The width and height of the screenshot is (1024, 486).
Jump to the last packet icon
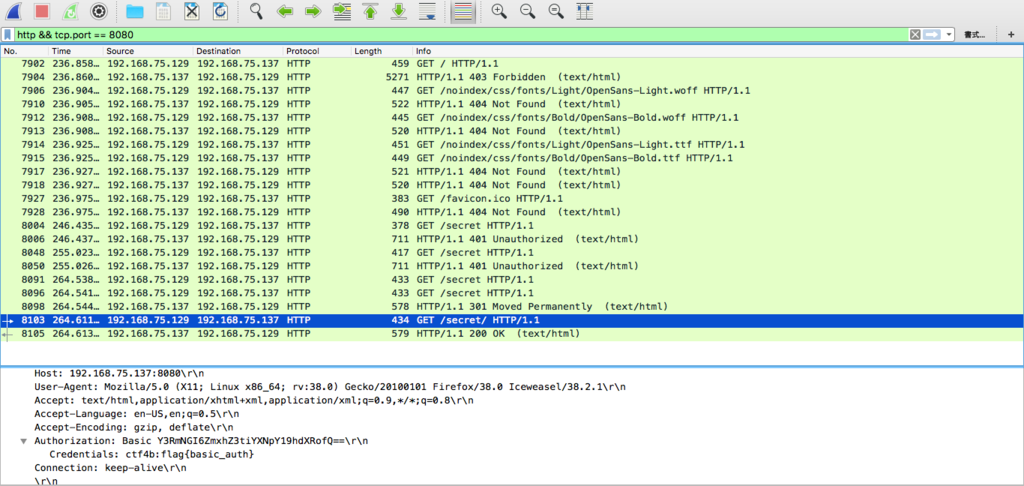pyautogui.click(x=399, y=11)
